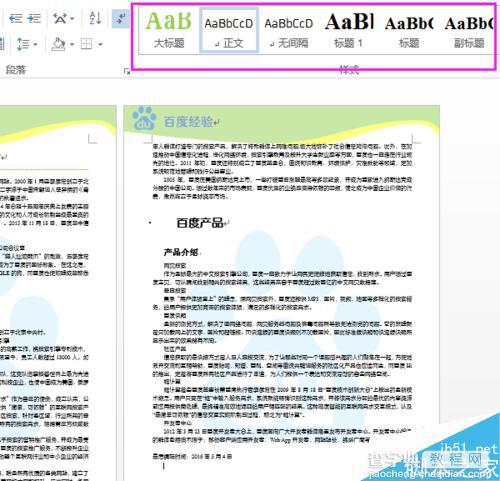Click the 产品介绍 subheading
This screenshot has height=481, width=500.
pos(181,252)
